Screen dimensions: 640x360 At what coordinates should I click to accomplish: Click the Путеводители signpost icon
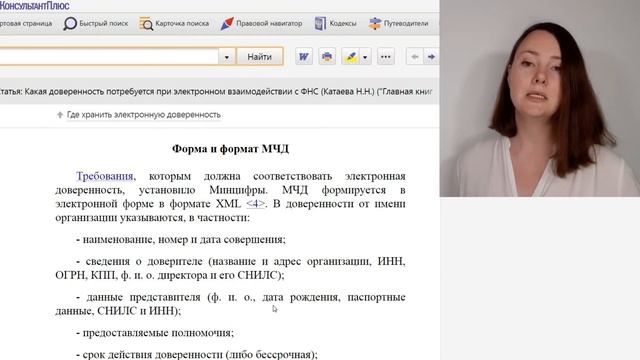point(375,24)
